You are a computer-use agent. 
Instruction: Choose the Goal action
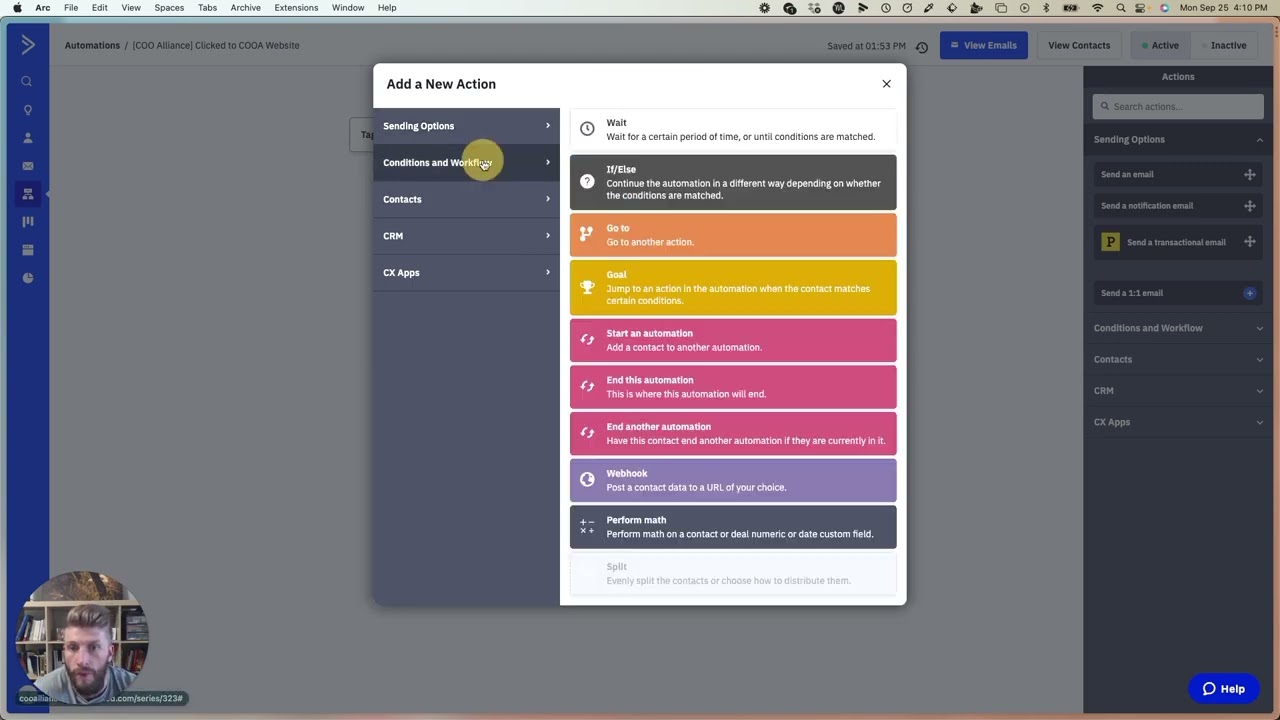point(733,287)
